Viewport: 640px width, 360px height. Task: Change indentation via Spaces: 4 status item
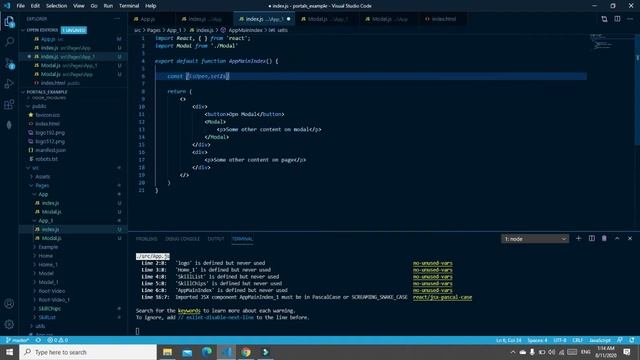click(537, 340)
